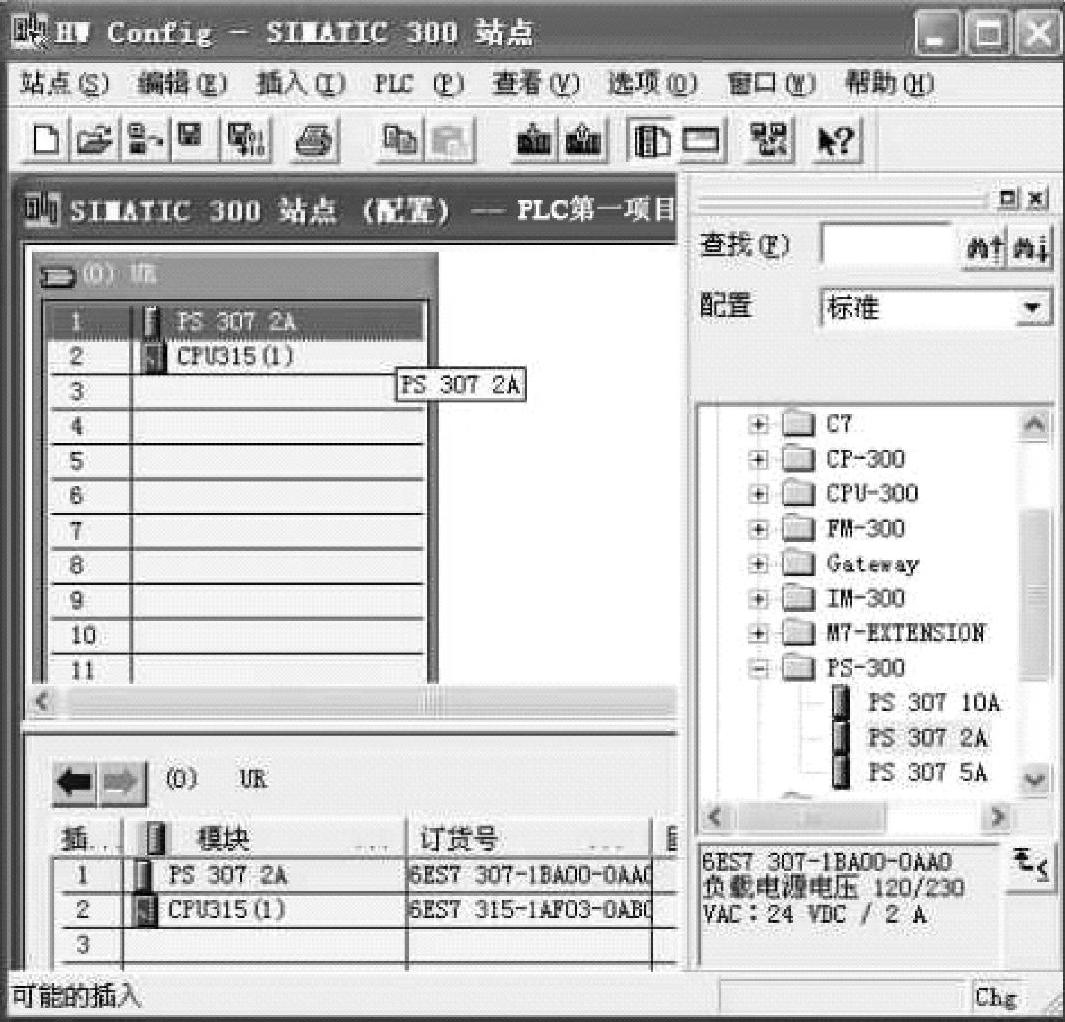Click the catalog info pin icon
This screenshot has width=1065, height=1022.
point(1030,865)
